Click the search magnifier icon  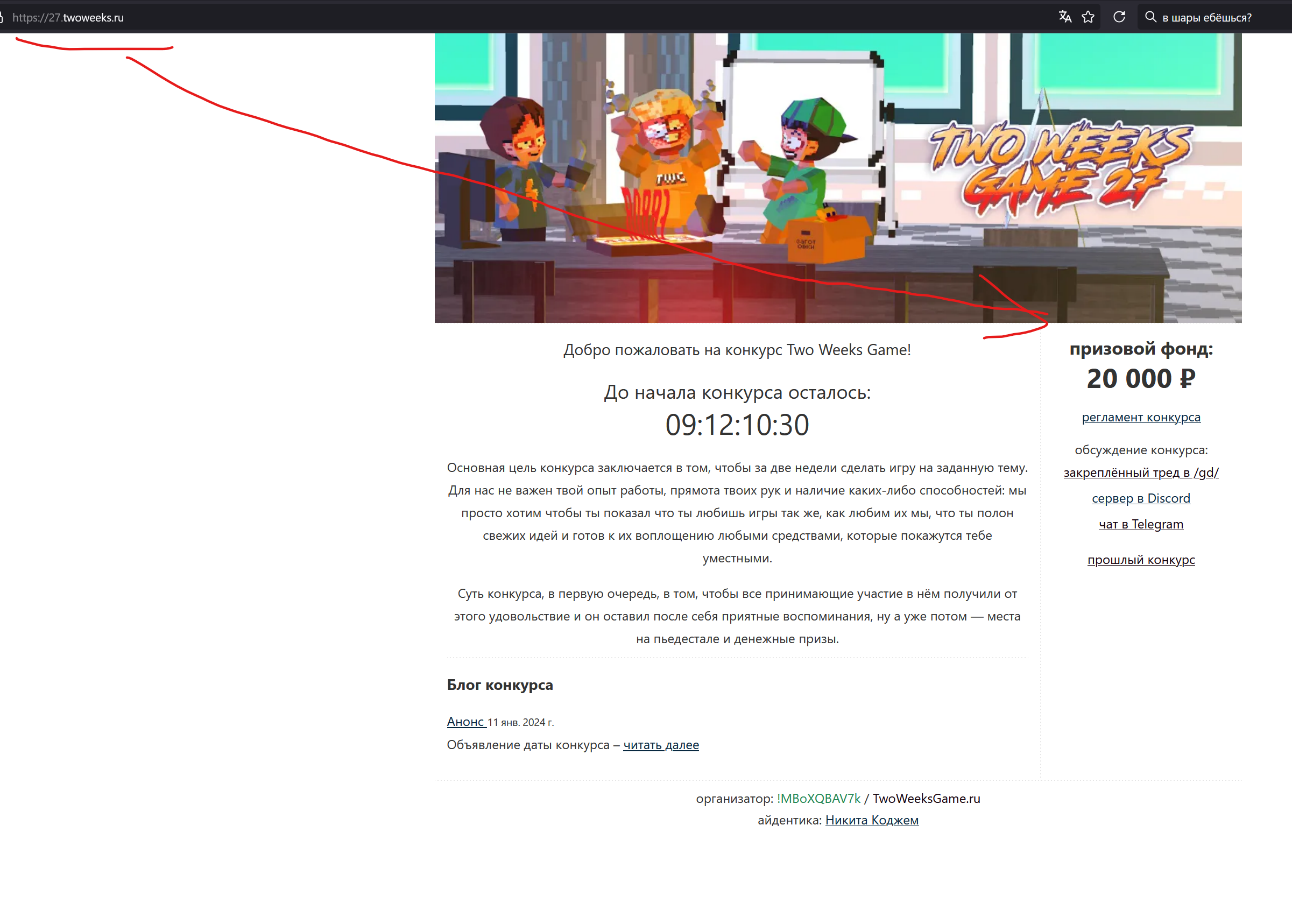[x=1150, y=17]
